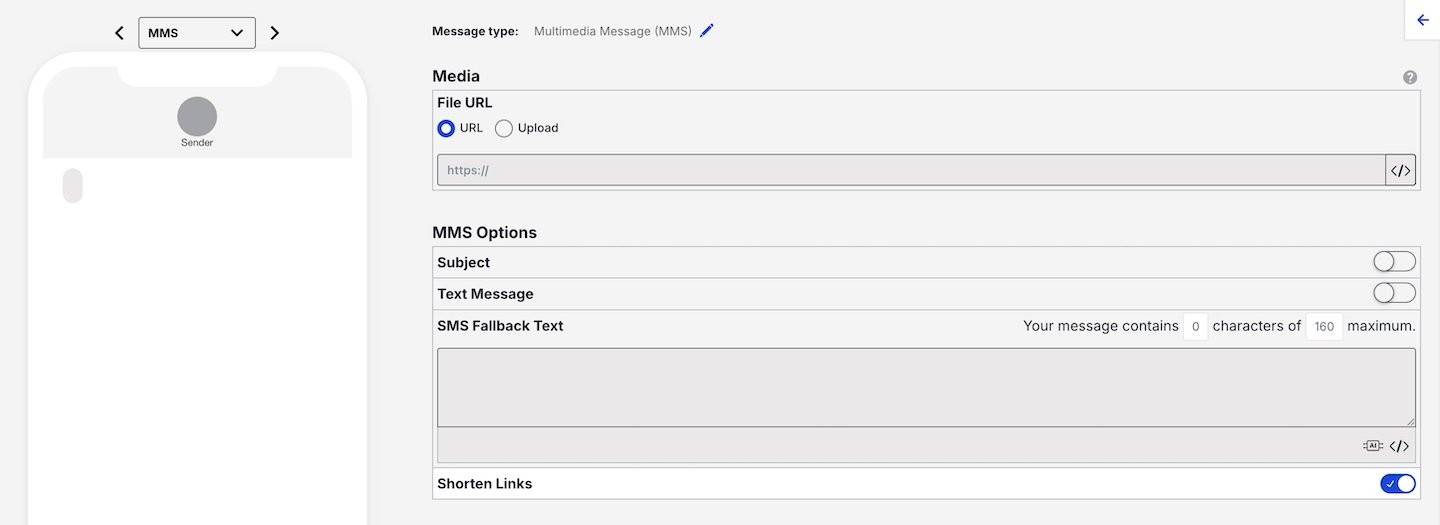Viewport: 1440px width, 525px height.
Task: Go to the previous preview with left chevron
Action: click(x=119, y=33)
